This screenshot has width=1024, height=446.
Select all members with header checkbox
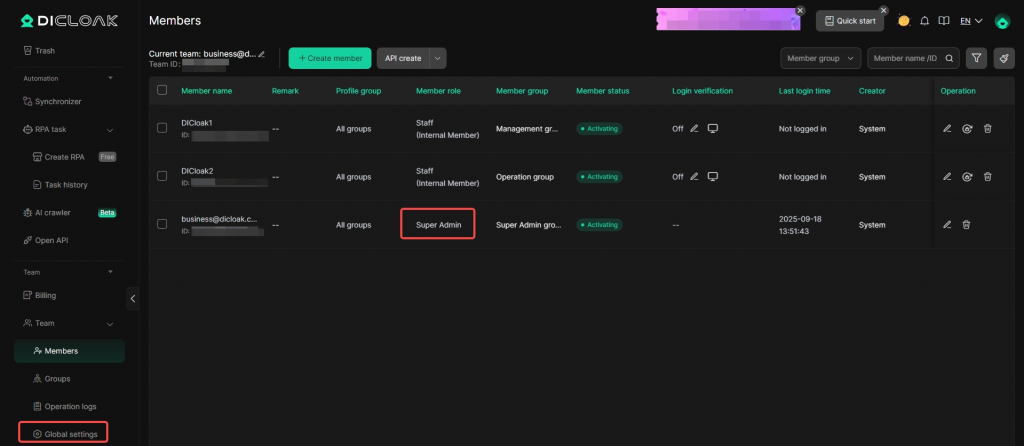[x=162, y=90]
